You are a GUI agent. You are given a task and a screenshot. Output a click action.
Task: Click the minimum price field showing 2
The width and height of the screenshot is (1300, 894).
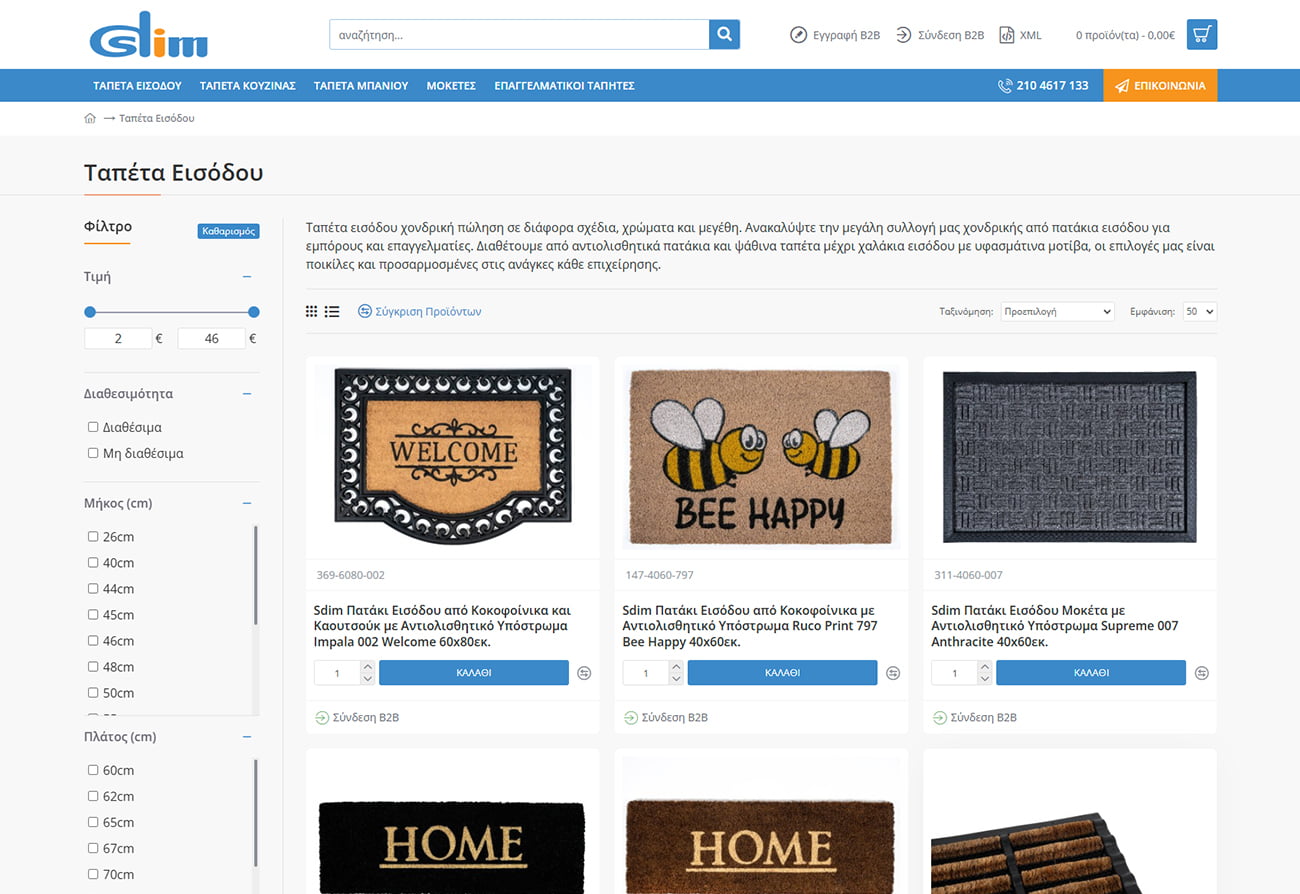point(118,339)
